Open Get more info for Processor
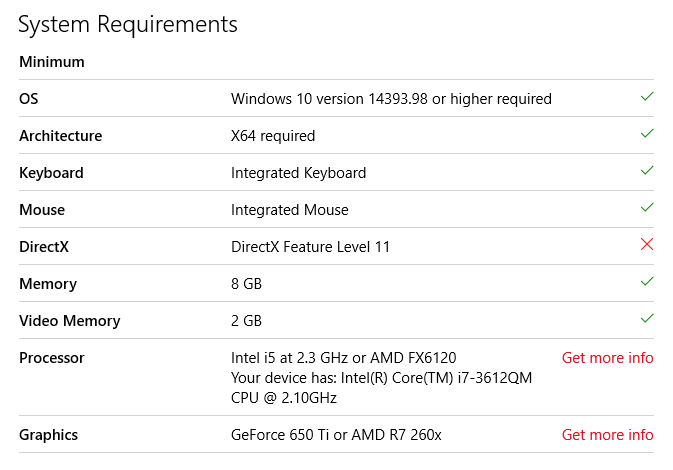 pos(607,358)
